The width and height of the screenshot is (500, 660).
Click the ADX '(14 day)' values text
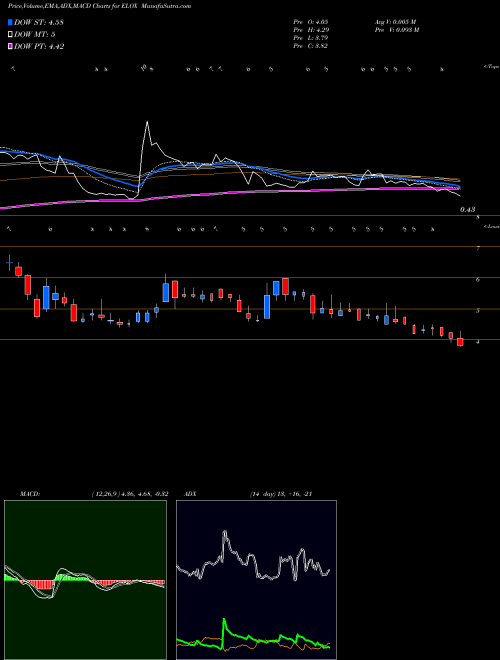tap(281, 494)
